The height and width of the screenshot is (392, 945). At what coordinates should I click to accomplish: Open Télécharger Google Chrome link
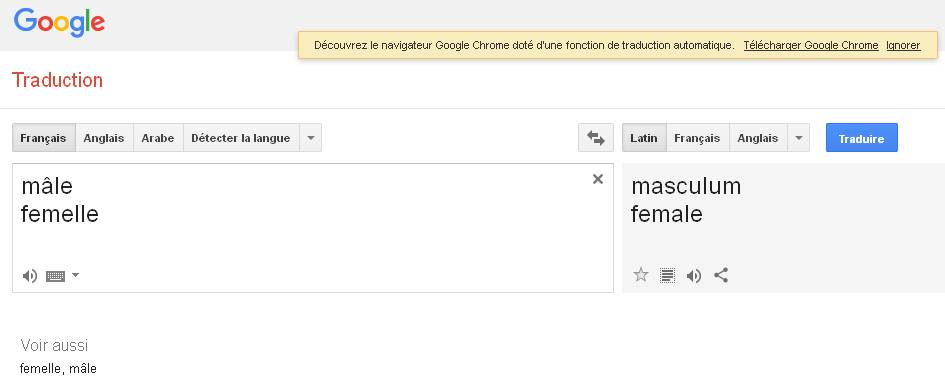click(x=811, y=45)
